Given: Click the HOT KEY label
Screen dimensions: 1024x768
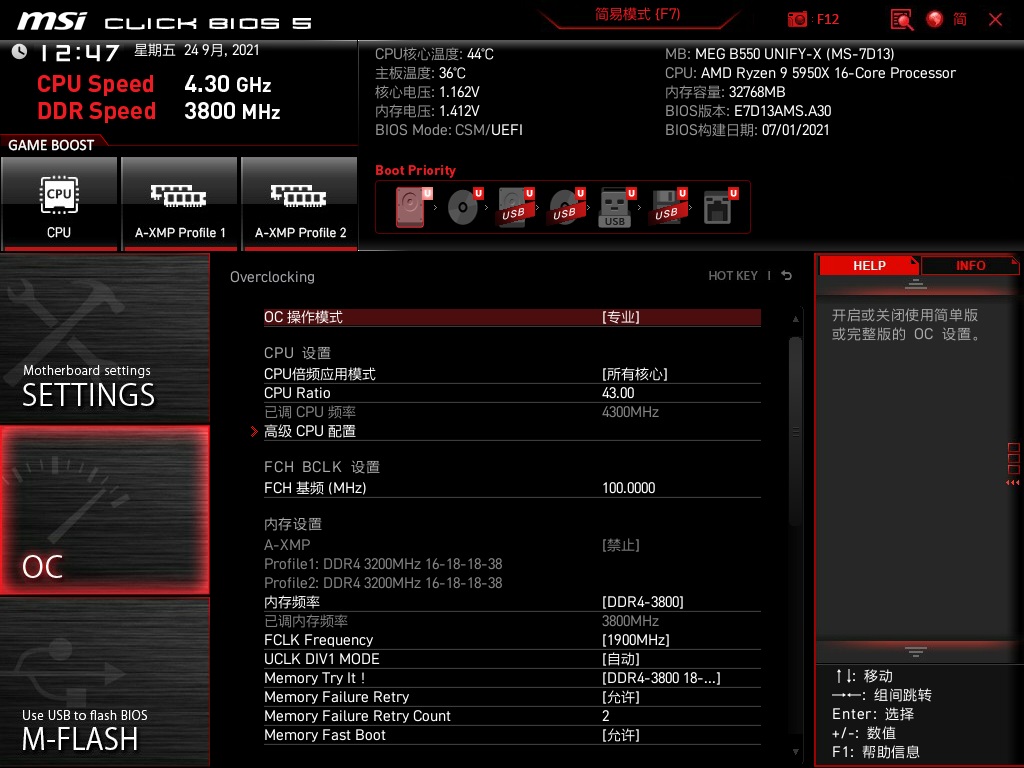Looking at the screenshot, I should tap(733, 276).
